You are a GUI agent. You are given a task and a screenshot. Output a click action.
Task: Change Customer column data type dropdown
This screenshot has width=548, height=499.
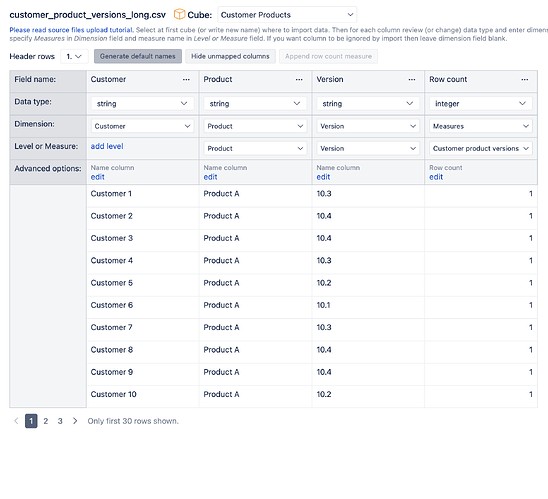click(143, 103)
